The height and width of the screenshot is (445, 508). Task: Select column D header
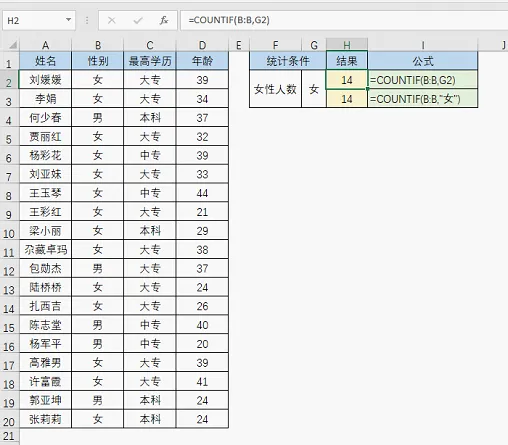(202, 45)
